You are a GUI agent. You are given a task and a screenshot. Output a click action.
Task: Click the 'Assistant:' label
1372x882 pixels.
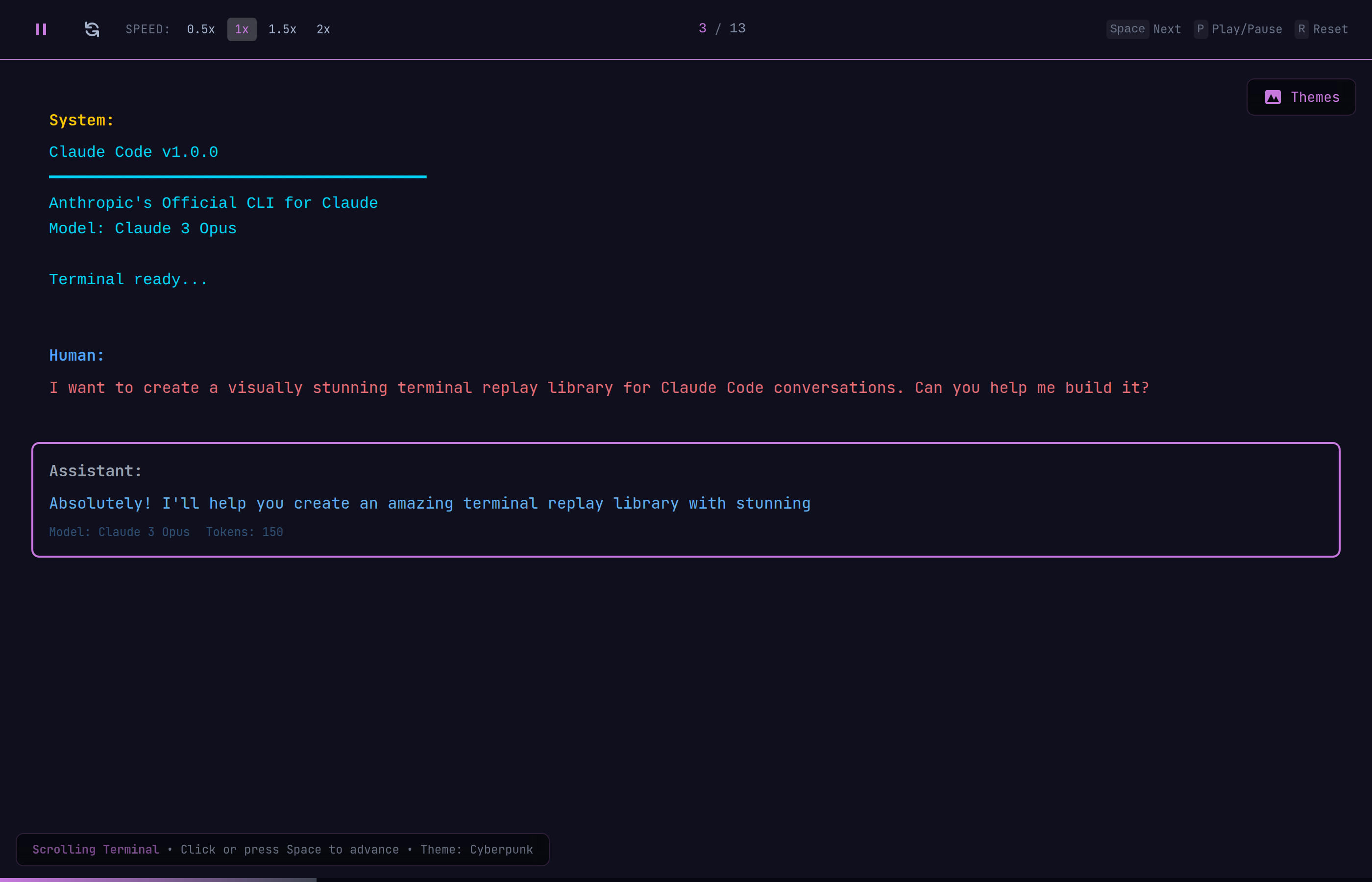coord(96,471)
